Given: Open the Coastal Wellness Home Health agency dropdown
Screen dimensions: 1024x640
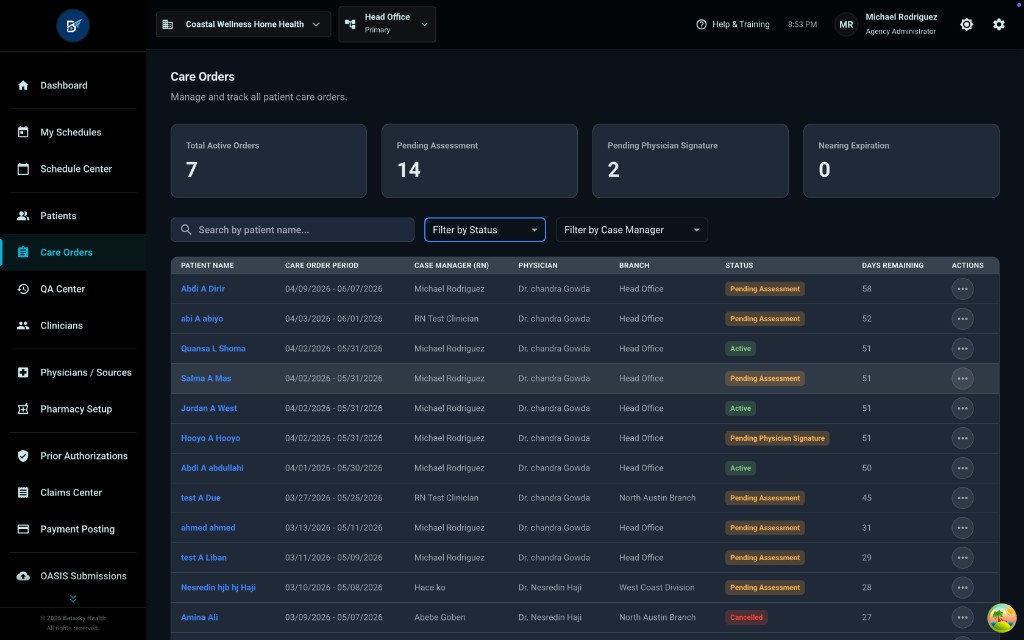Looking at the screenshot, I should tap(244, 24).
